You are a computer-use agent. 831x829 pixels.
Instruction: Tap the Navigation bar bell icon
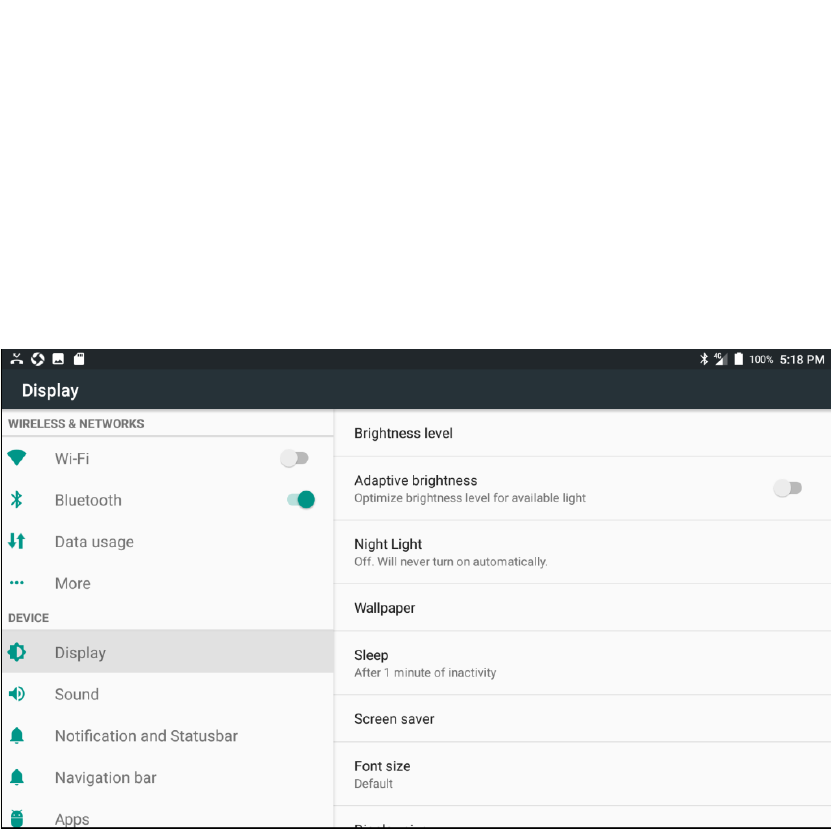17,777
